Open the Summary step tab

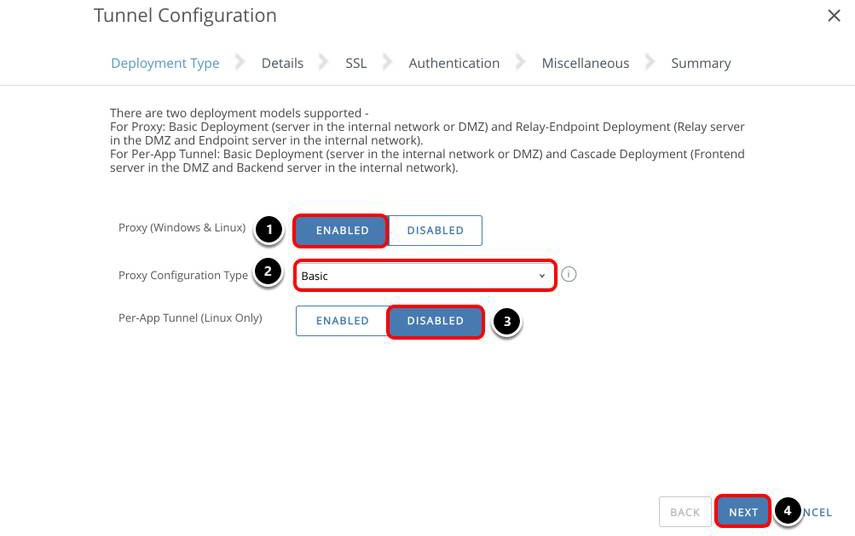point(700,63)
